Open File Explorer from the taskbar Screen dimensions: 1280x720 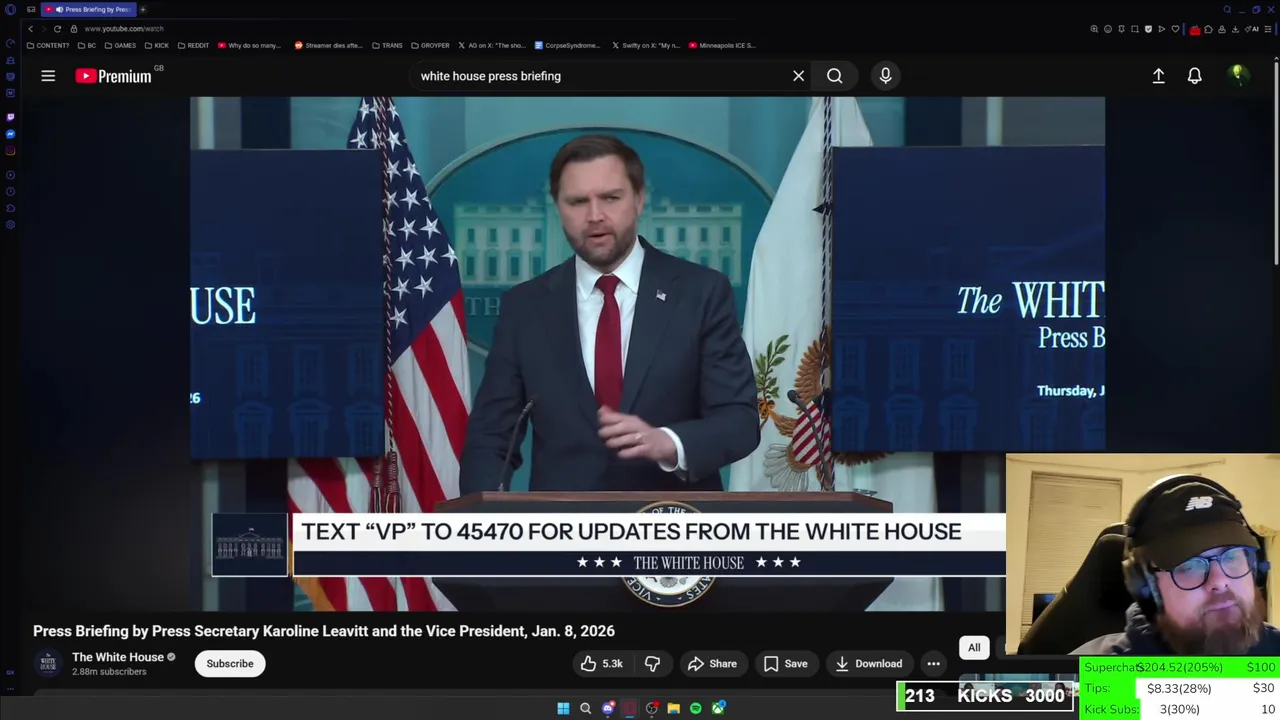(673, 708)
